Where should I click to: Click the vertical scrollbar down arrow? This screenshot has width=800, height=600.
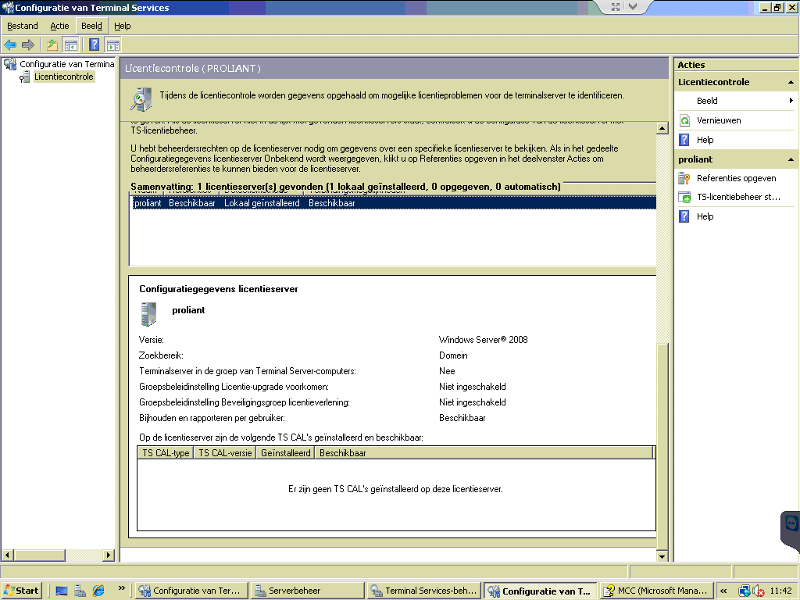click(661, 557)
